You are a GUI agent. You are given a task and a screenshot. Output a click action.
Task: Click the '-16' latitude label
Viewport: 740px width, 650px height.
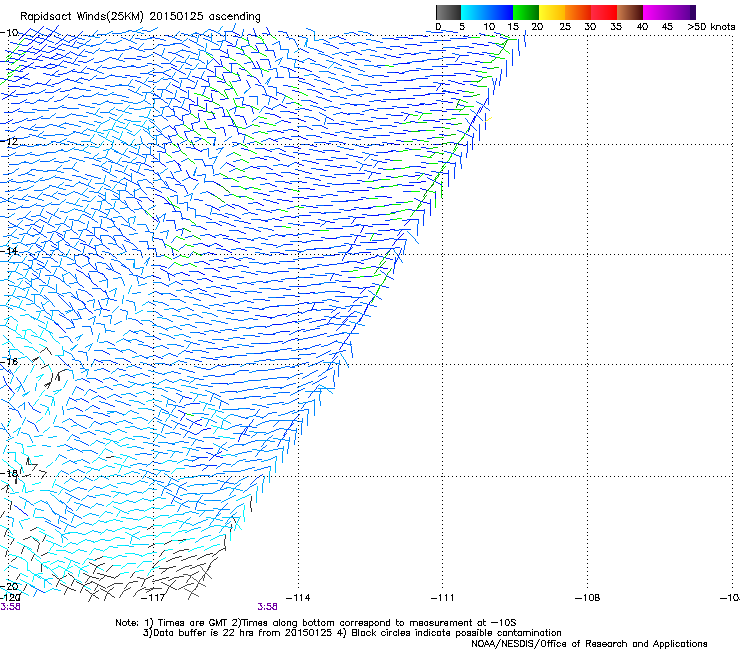[x=9, y=362]
